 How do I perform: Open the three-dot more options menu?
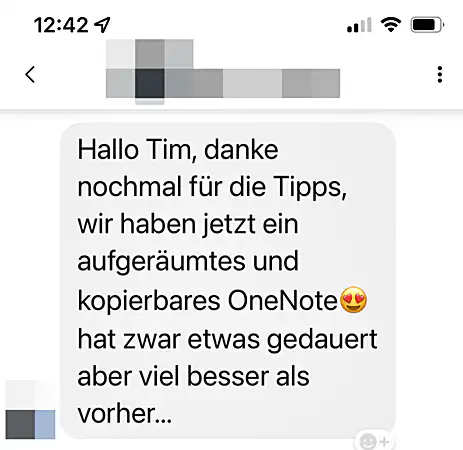[440, 74]
